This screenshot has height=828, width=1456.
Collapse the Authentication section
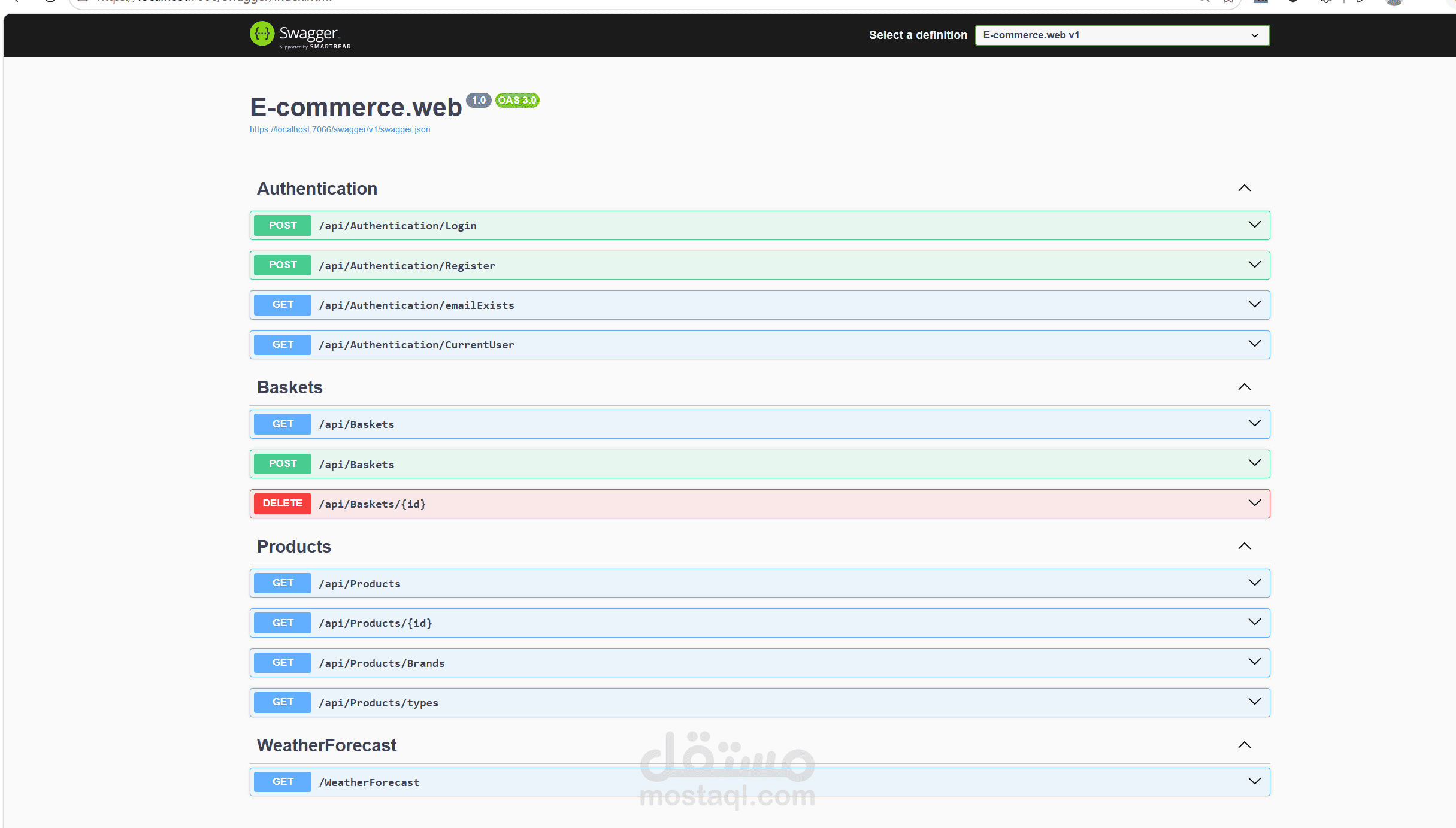point(1244,189)
